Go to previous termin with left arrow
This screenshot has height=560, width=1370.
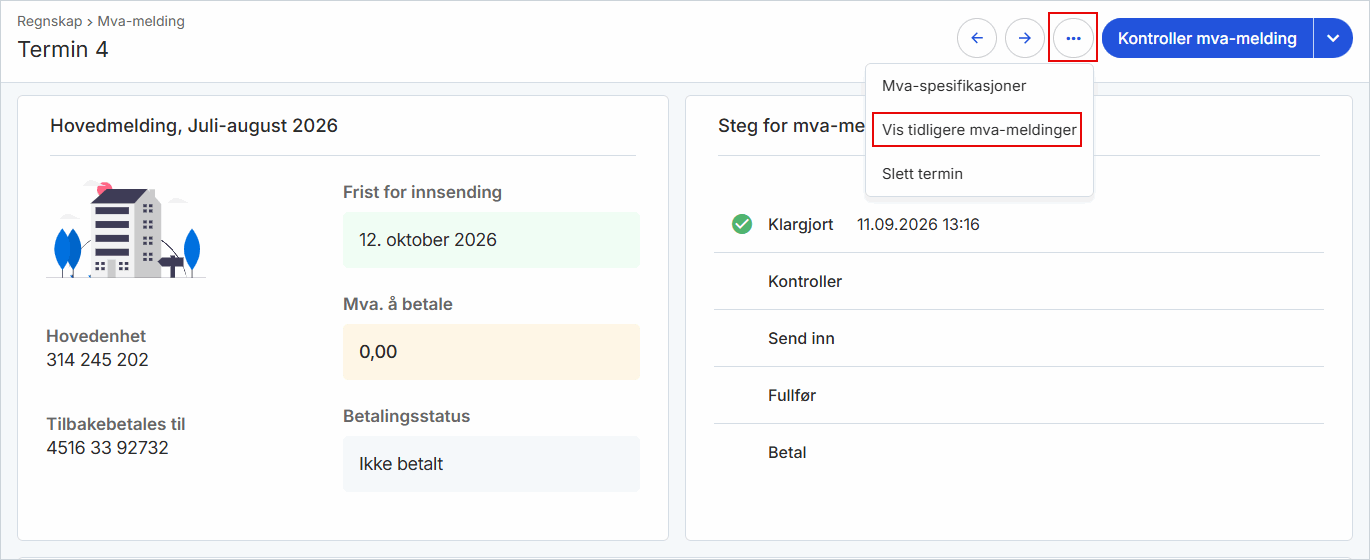[977, 38]
